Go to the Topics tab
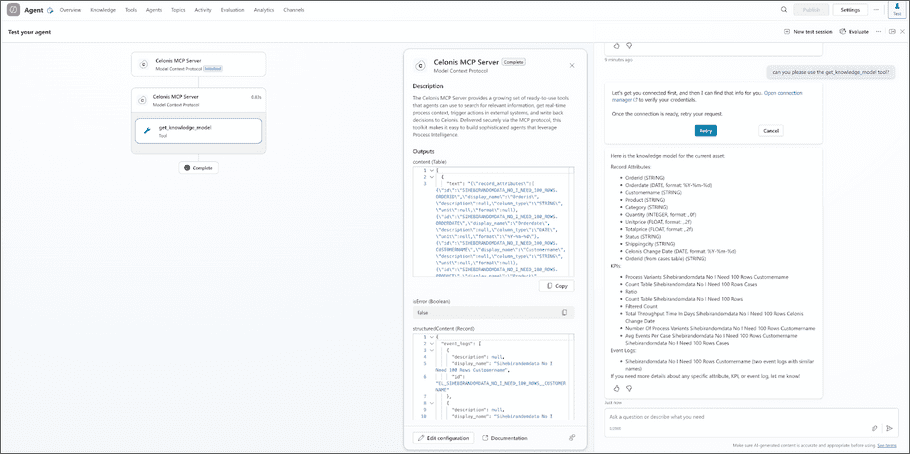The image size is (910, 454). 178,10
